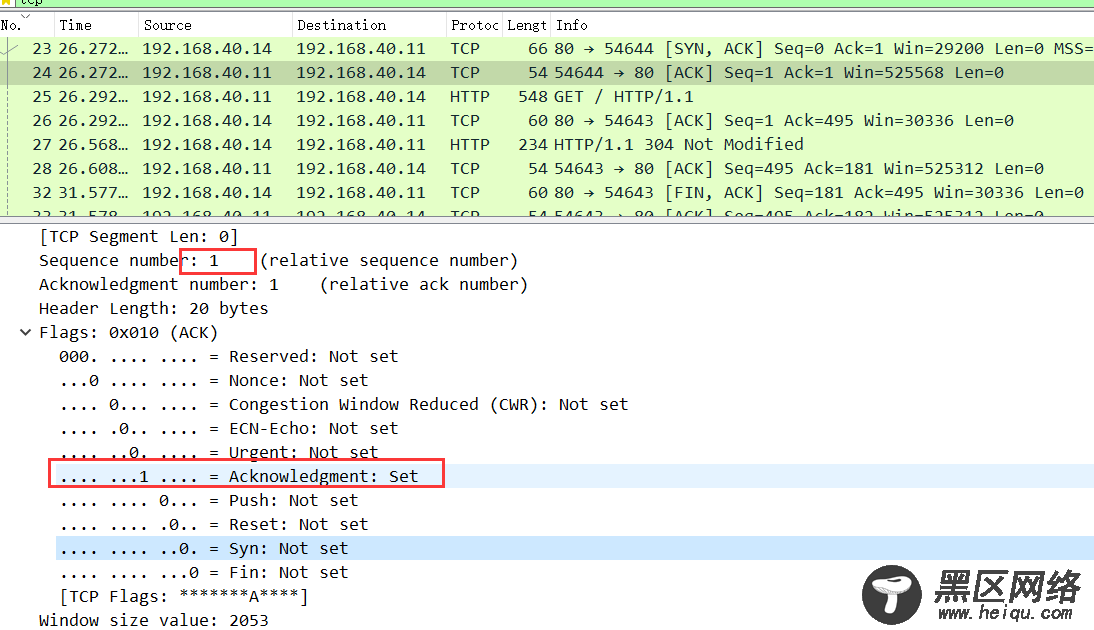The image size is (1094, 630).
Task: Select the Reset: Not set flag line
Action: coord(213,525)
